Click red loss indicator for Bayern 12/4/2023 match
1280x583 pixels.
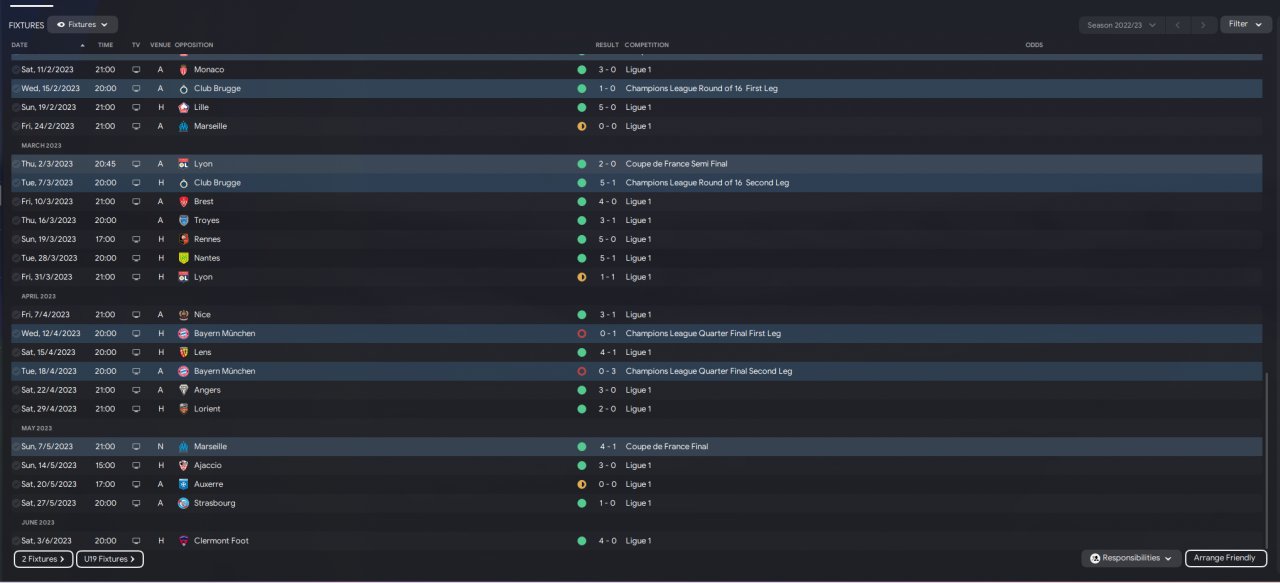click(581, 333)
